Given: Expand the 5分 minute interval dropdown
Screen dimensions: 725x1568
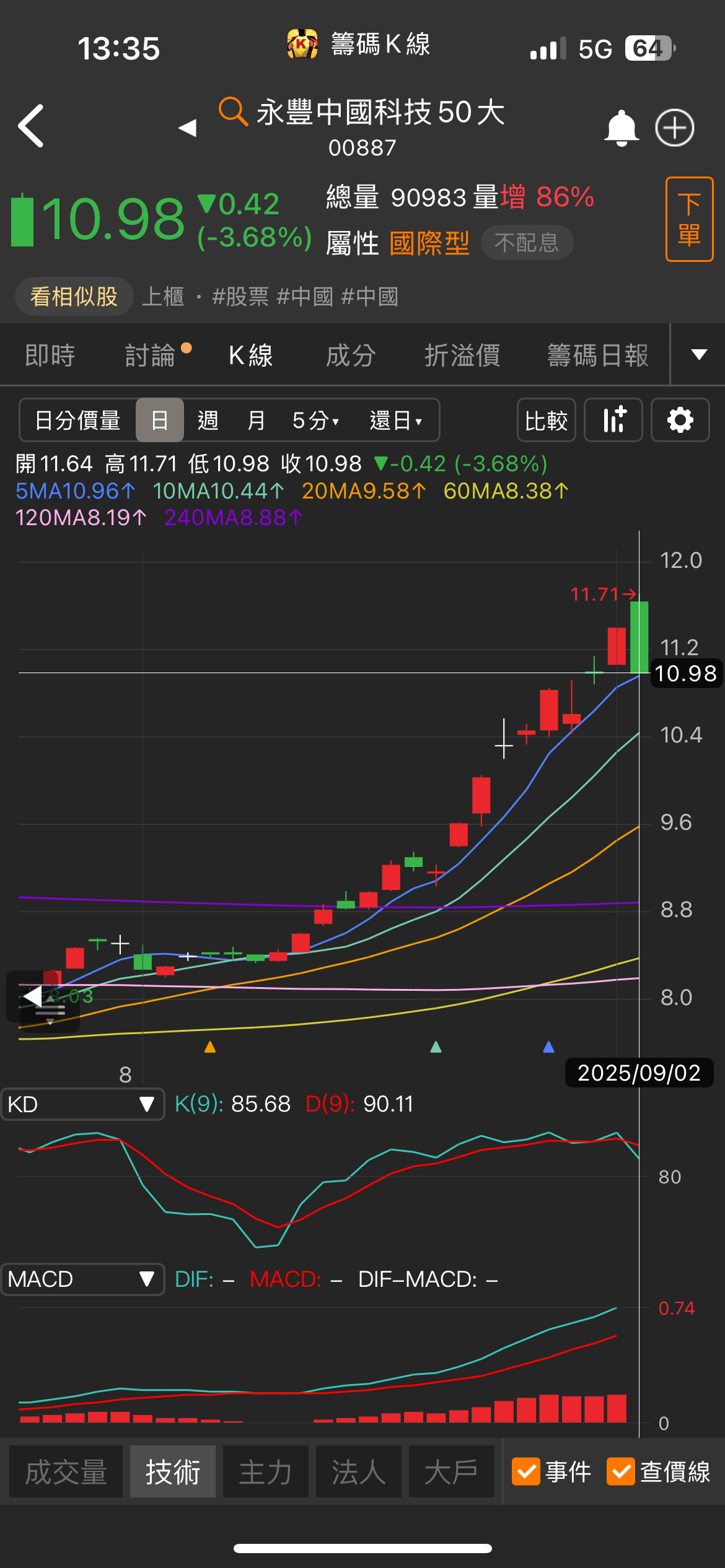Looking at the screenshot, I should (x=315, y=420).
